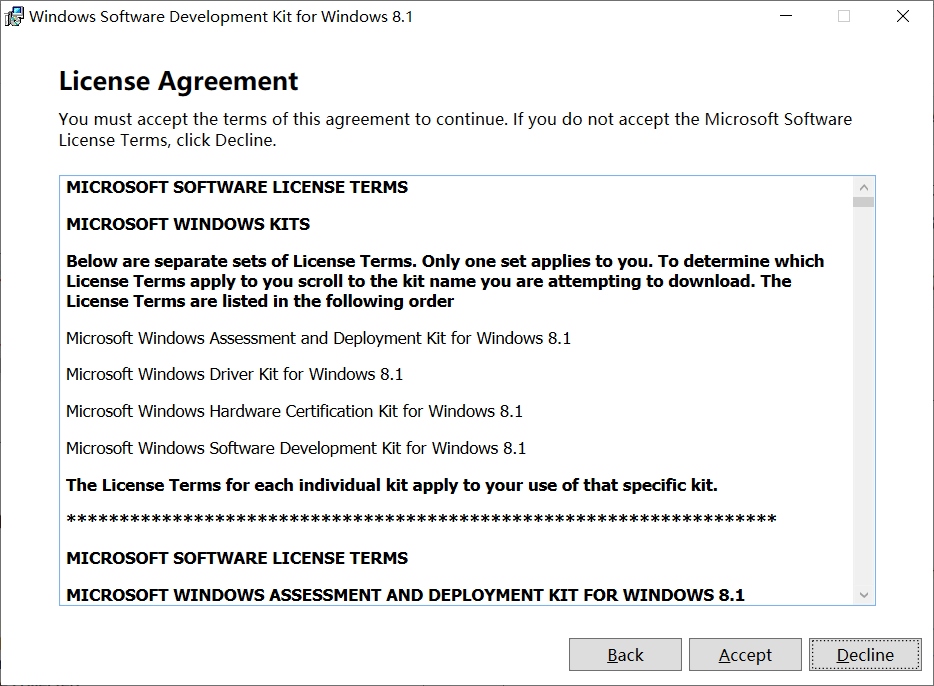This screenshot has width=934, height=686.
Task: Minimize the SDK setup window
Action: (x=787, y=16)
